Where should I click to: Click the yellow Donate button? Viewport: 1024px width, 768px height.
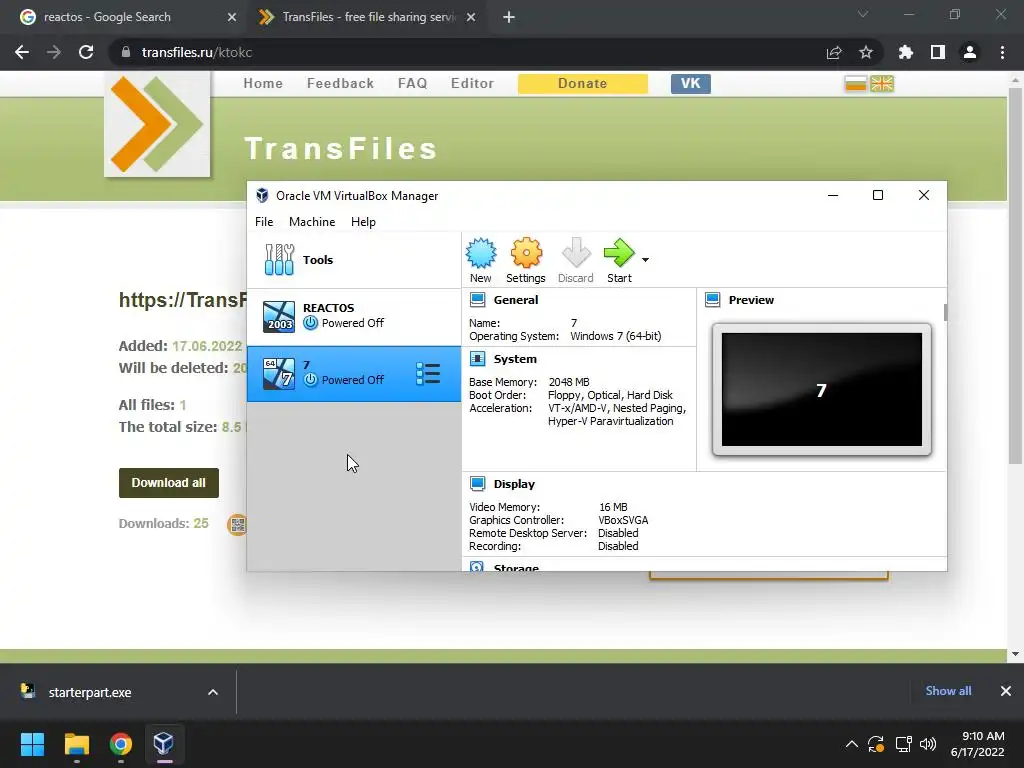click(583, 84)
